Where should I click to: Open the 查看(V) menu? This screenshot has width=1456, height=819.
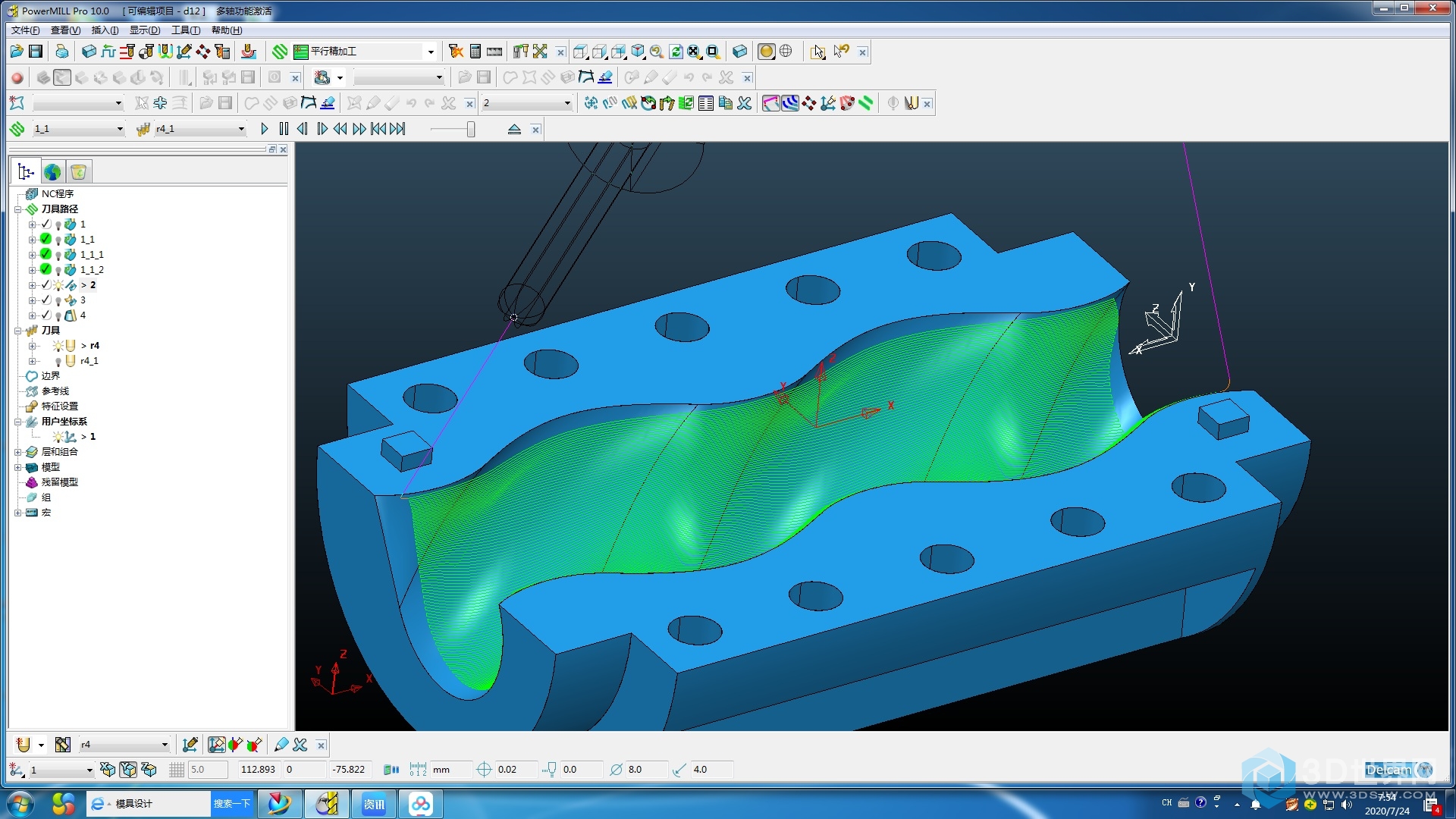tap(65, 30)
